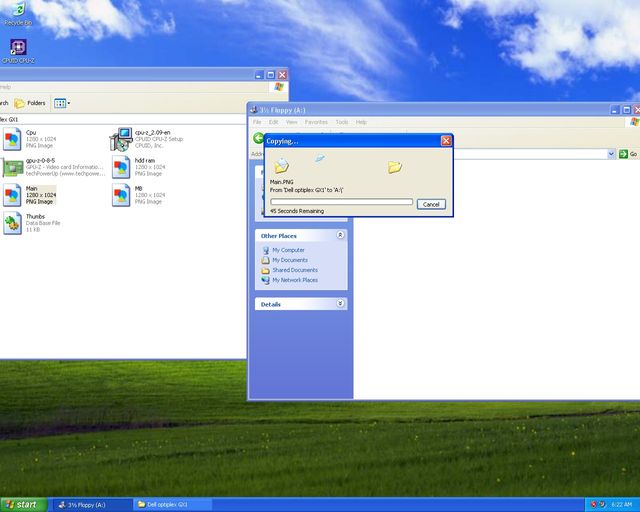Screen dimensions: 640x512
Task: Select the MB PNG image file
Action: point(139,195)
